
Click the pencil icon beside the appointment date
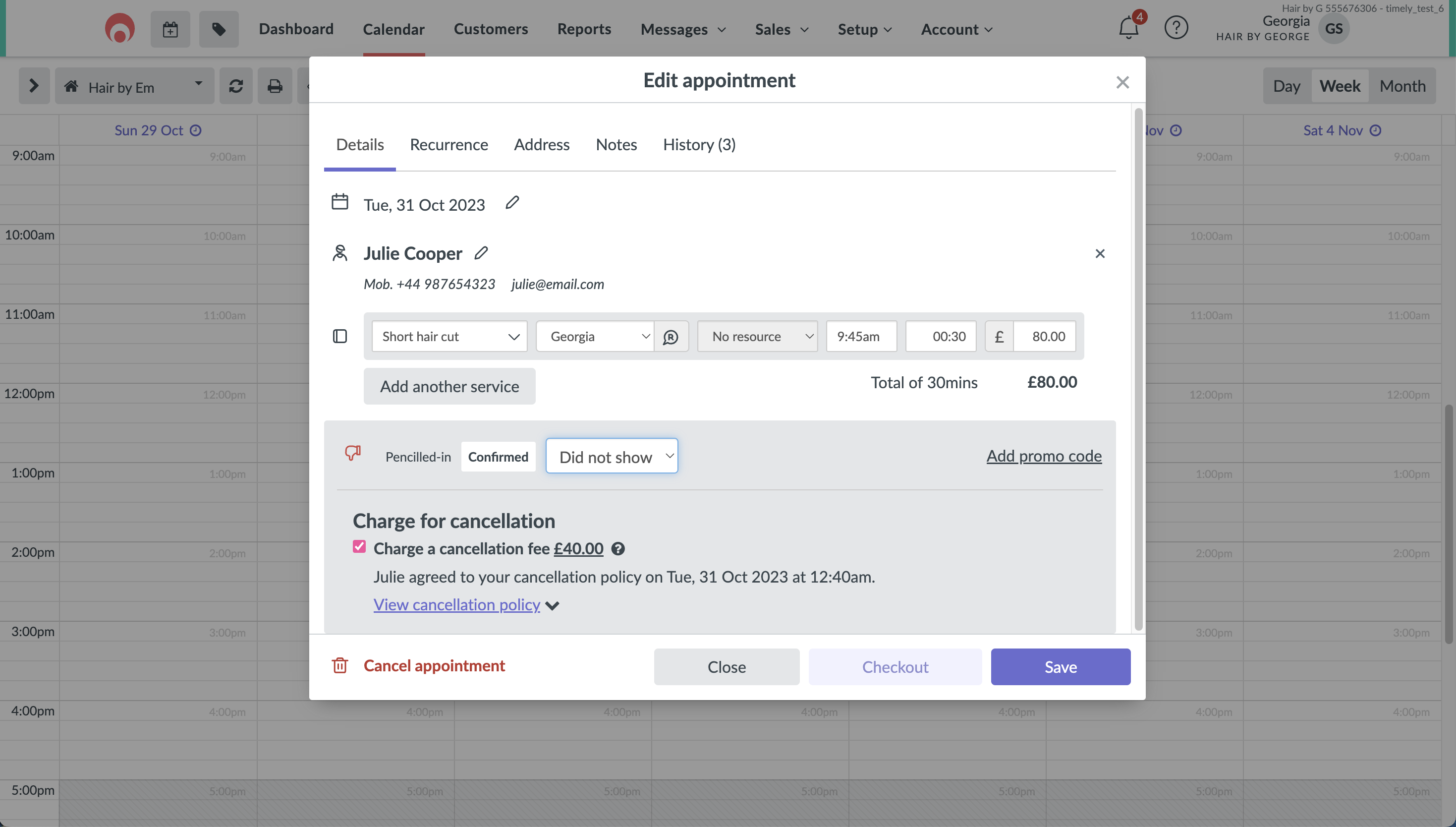(512, 203)
